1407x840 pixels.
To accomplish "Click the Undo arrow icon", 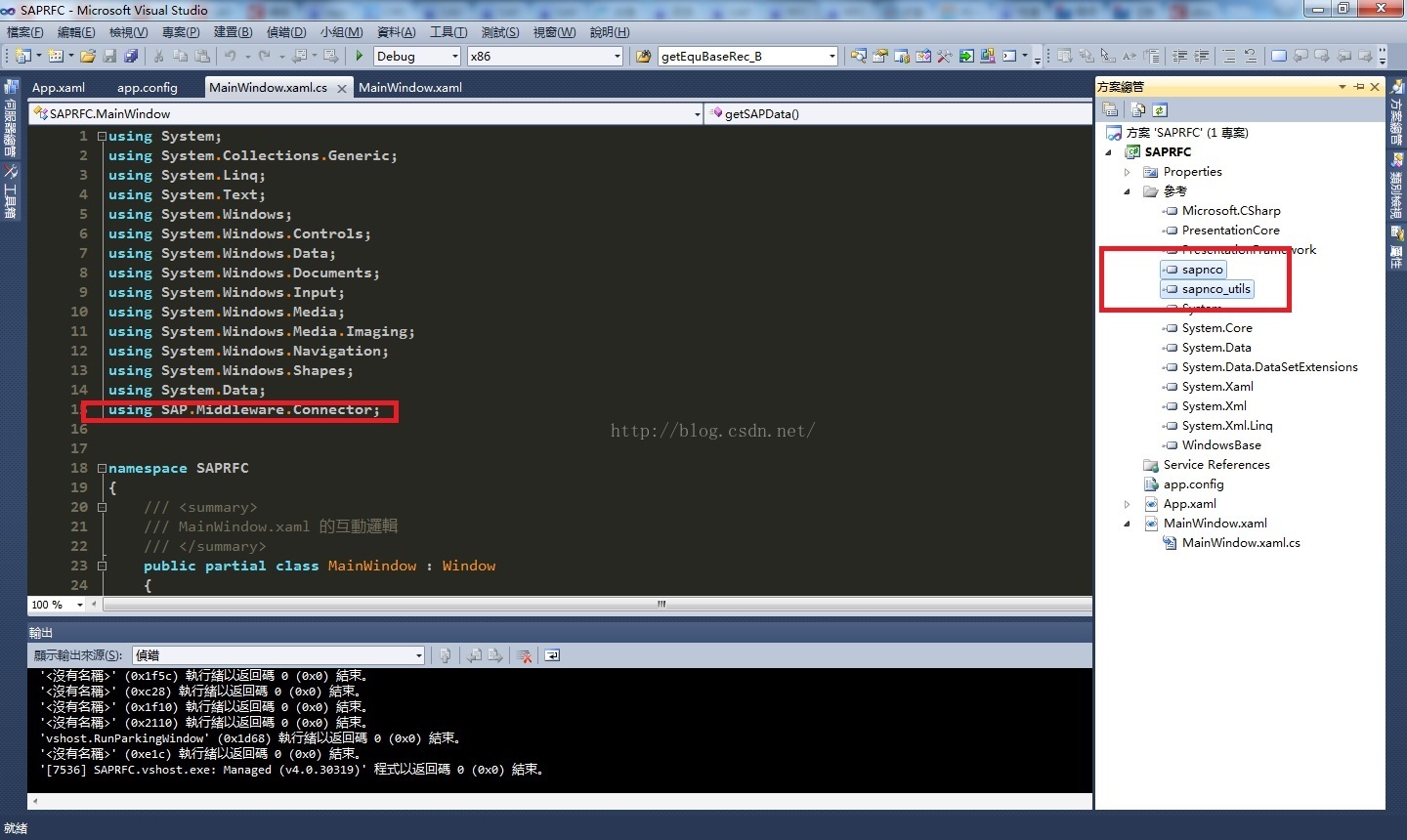I will (231, 57).
